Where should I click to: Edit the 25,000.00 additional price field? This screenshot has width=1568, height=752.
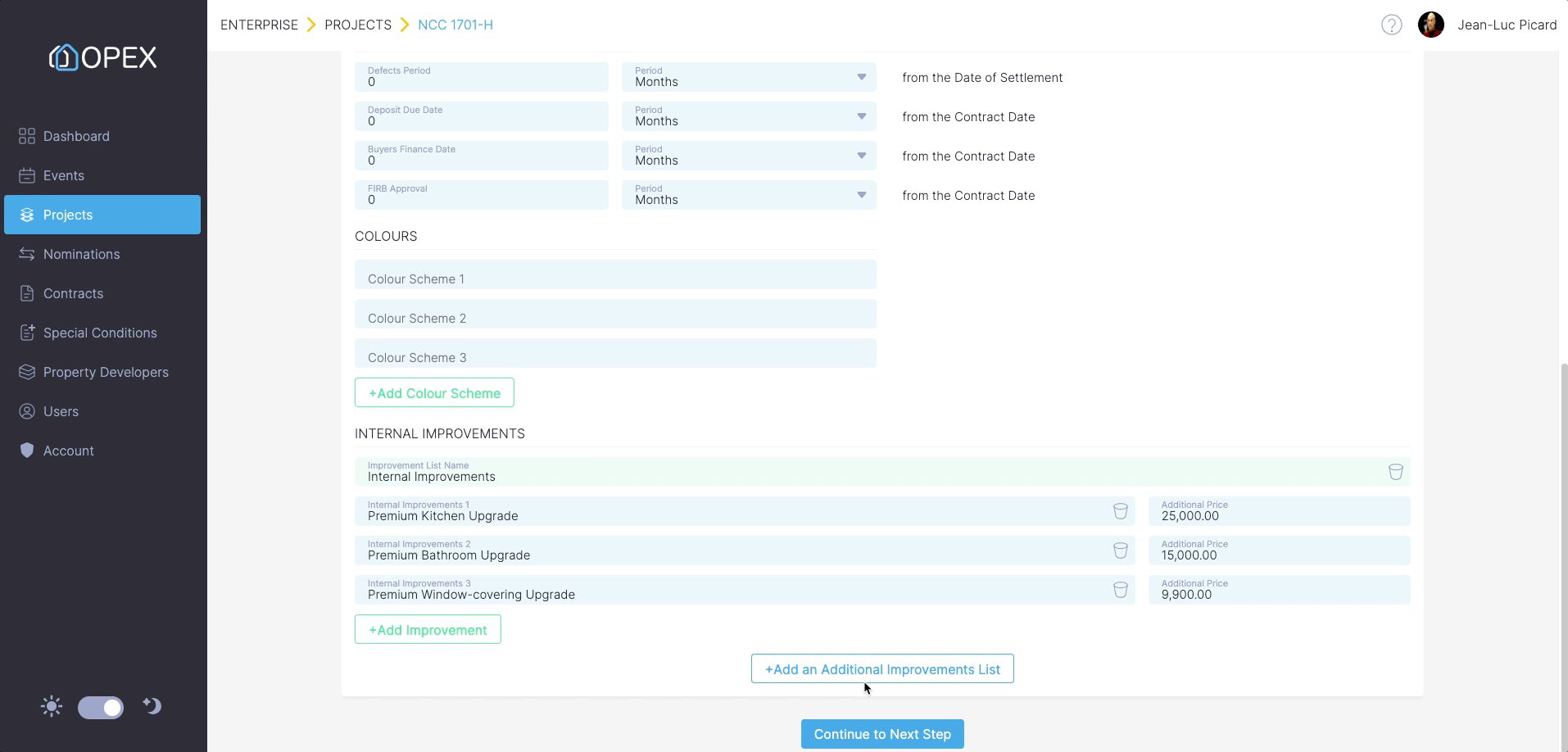tap(1279, 511)
